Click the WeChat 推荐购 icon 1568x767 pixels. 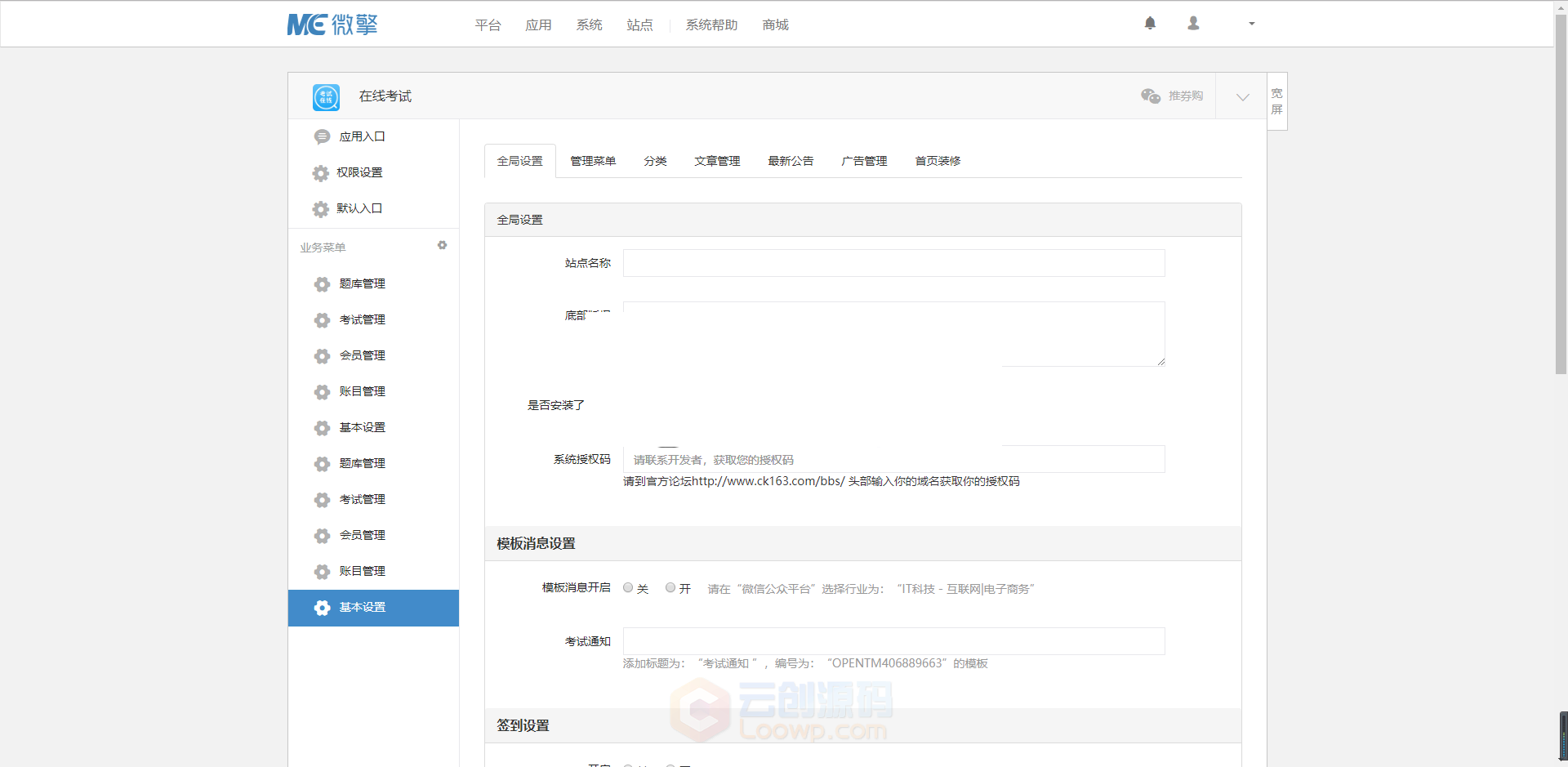(1151, 96)
